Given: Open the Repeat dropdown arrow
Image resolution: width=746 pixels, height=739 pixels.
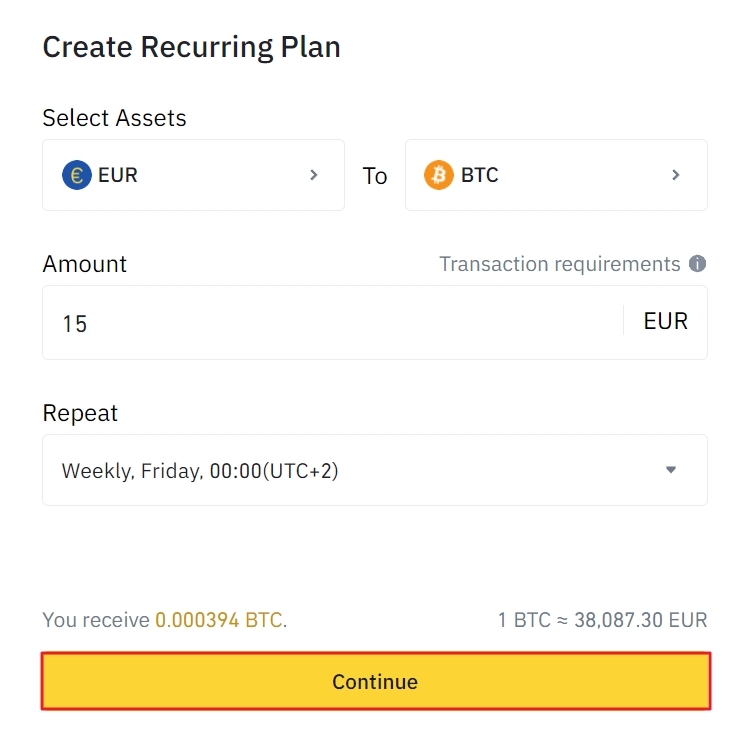Looking at the screenshot, I should [x=671, y=470].
